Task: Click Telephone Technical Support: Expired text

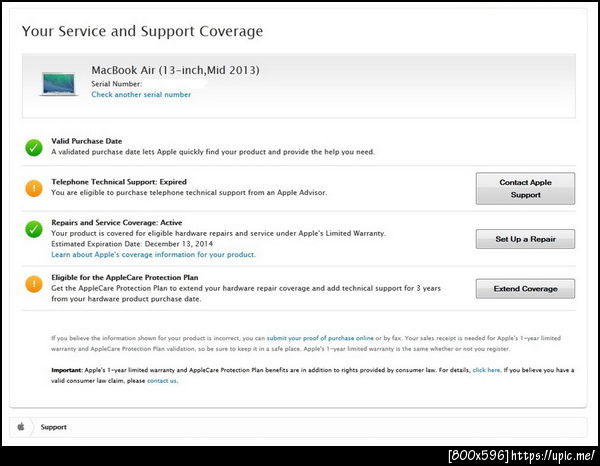Action: click(x=119, y=182)
